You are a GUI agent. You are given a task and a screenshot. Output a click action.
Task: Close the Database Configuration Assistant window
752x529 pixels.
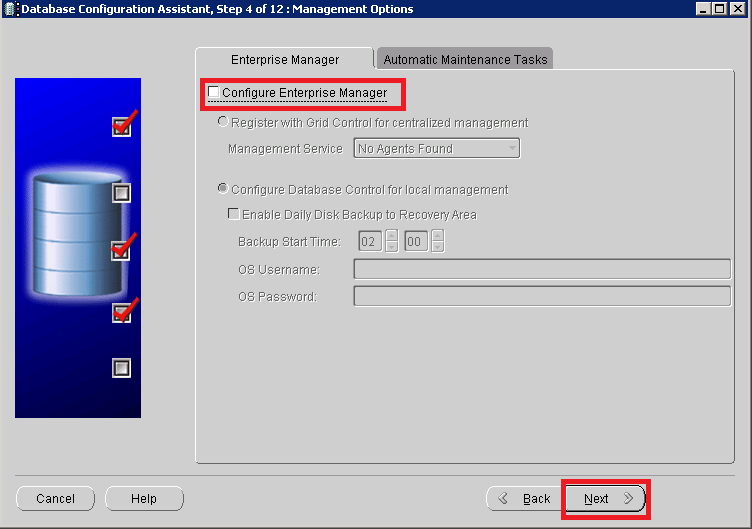coord(737,9)
